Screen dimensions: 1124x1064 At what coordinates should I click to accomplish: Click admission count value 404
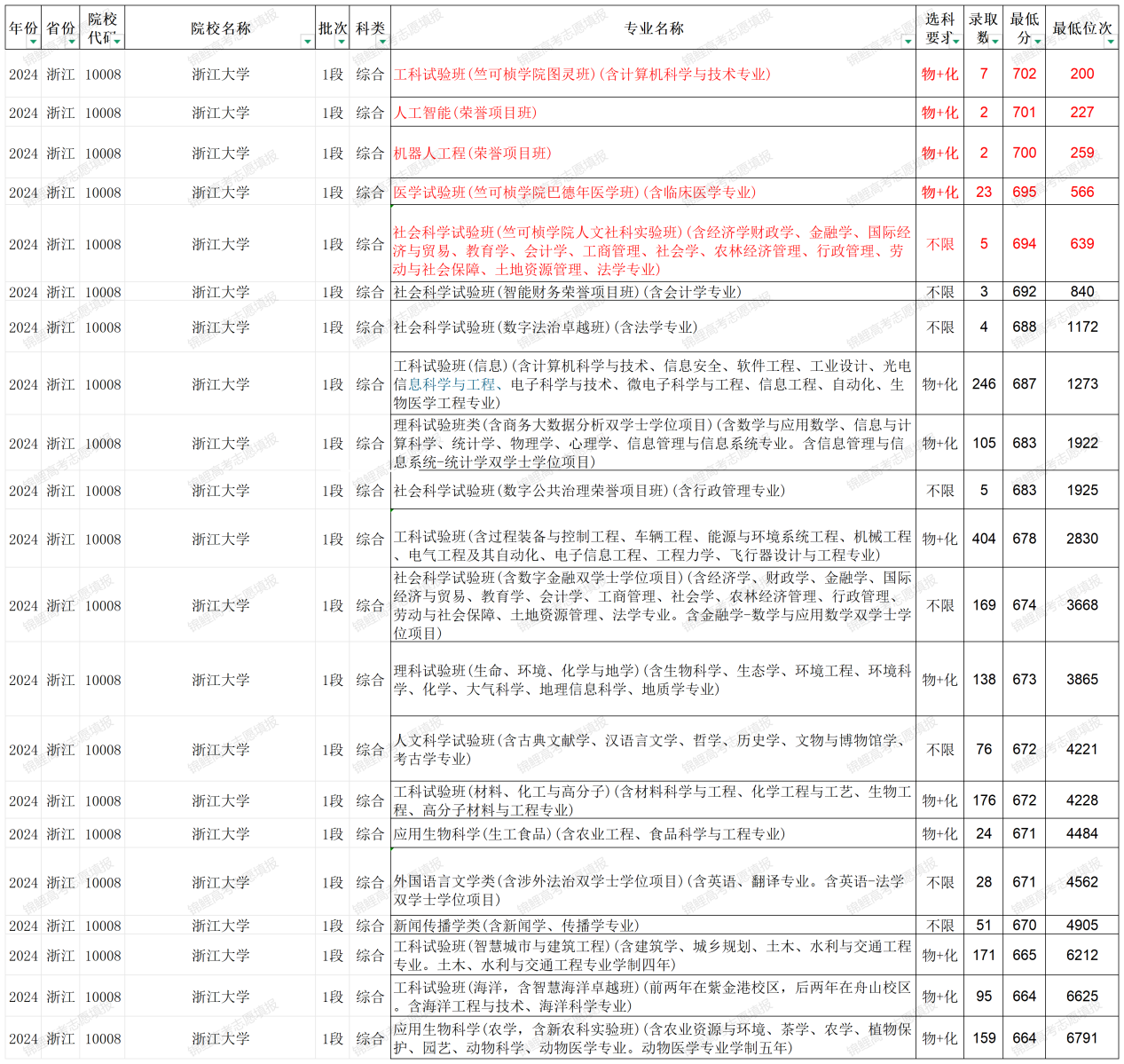click(x=984, y=539)
